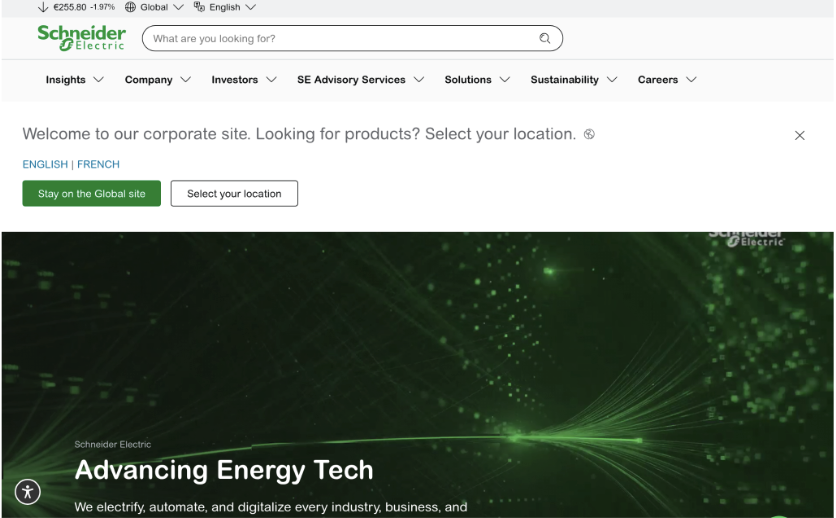The width and height of the screenshot is (836, 518).
Task: Expand SE Advisory Services chevron
Action: tap(419, 79)
